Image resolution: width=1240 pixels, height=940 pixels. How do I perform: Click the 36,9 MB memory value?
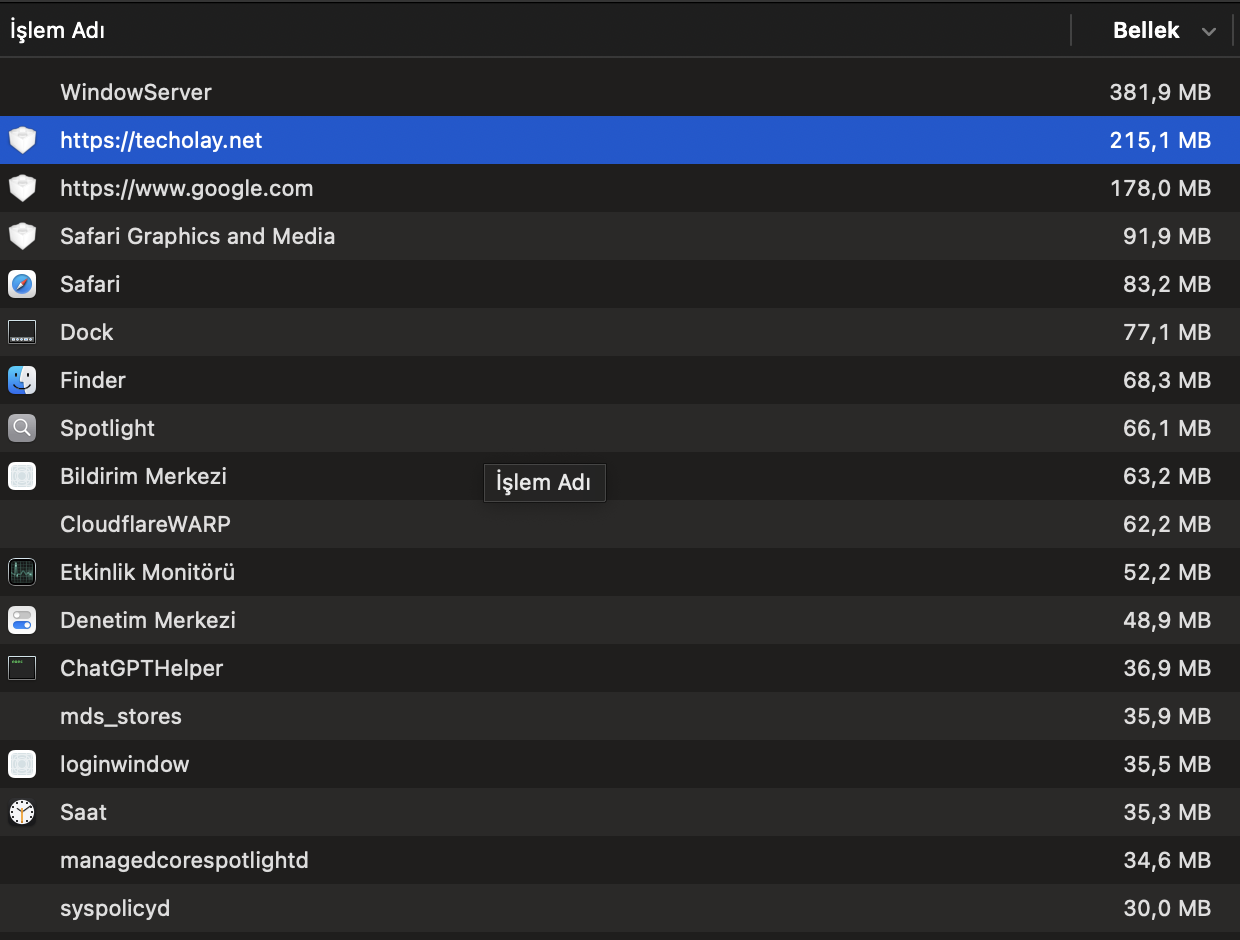coord(1167,668)
